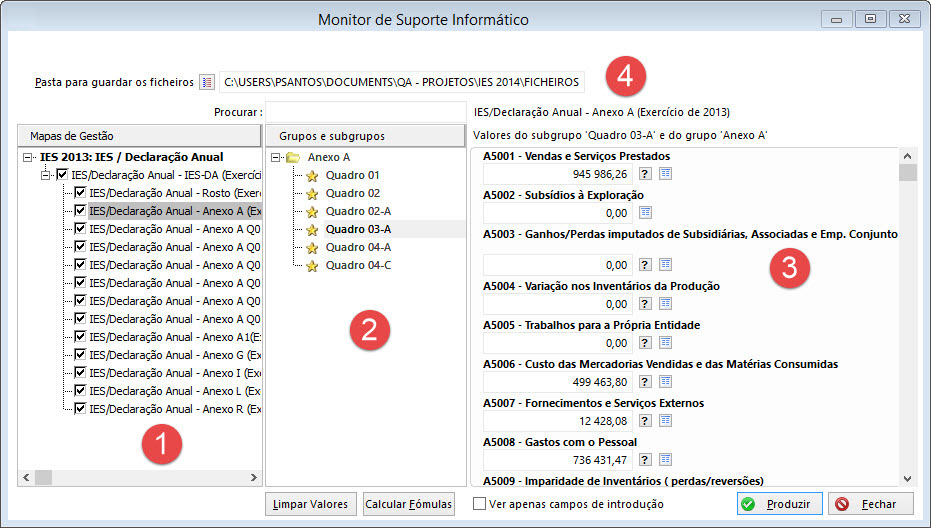Toggle Anexo R row checkbox
This screenshot has height=528, width=931.
(80, 409)
